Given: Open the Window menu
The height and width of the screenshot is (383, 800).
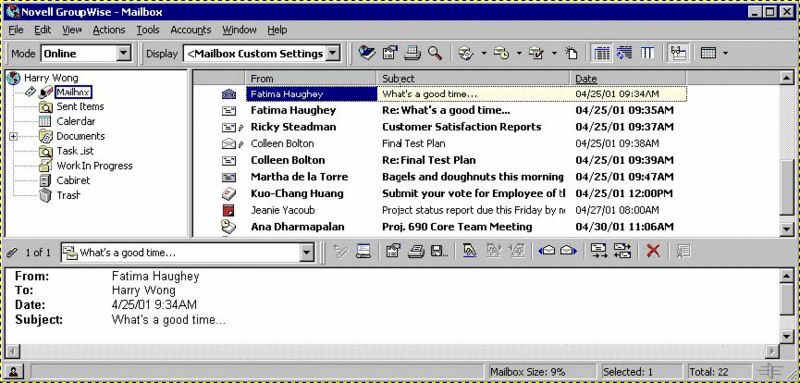Looking at the screenshot, I should point(239,30).
